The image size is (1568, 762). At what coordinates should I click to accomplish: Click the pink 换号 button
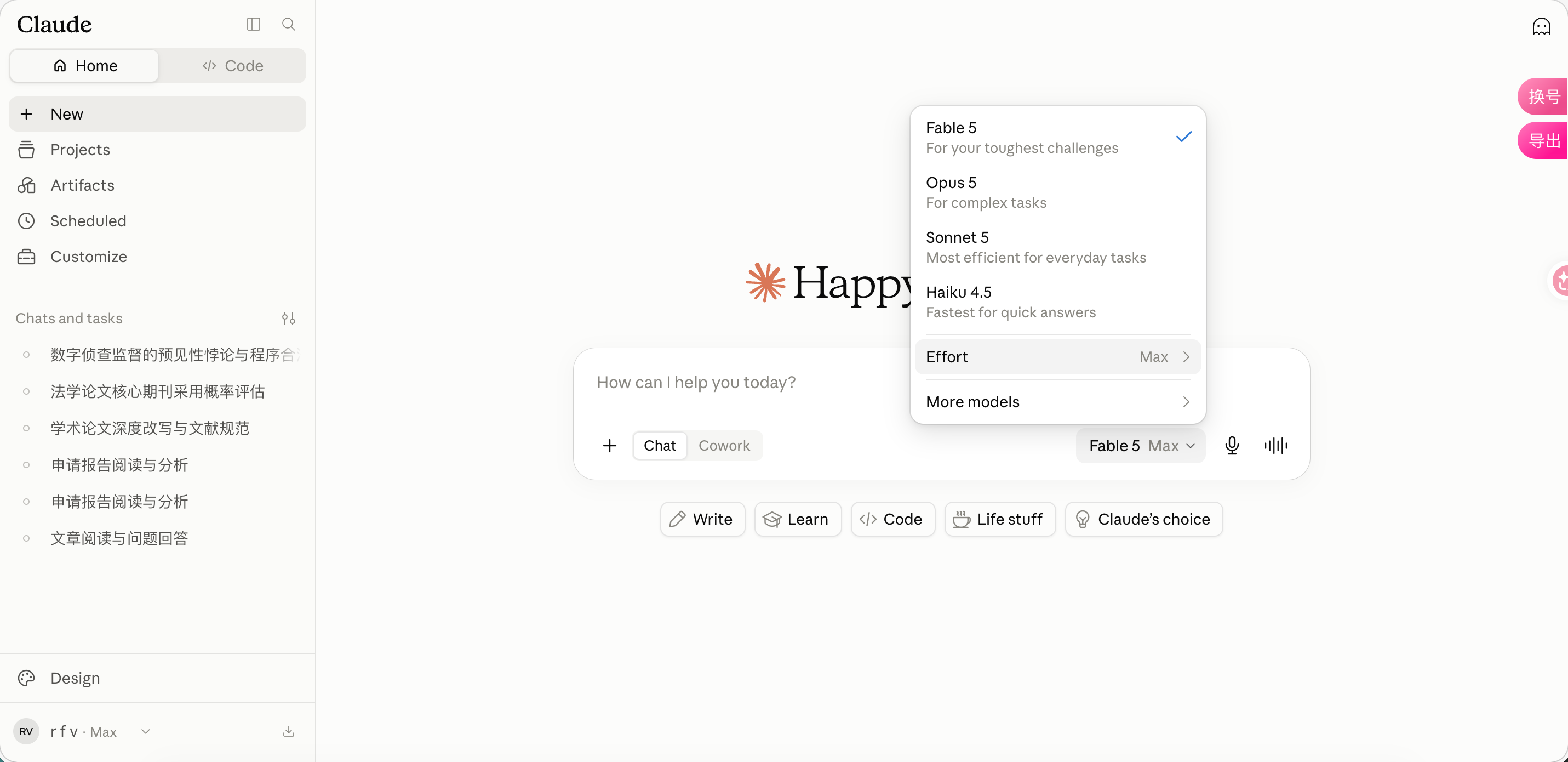coord(1543,96)
